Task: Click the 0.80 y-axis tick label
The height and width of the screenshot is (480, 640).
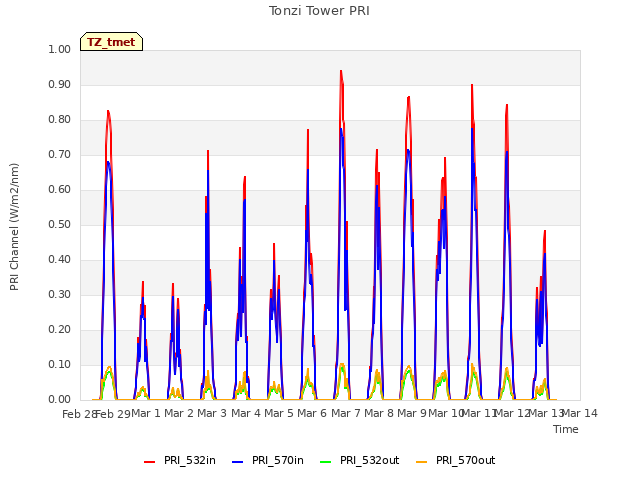Action: 60,120
